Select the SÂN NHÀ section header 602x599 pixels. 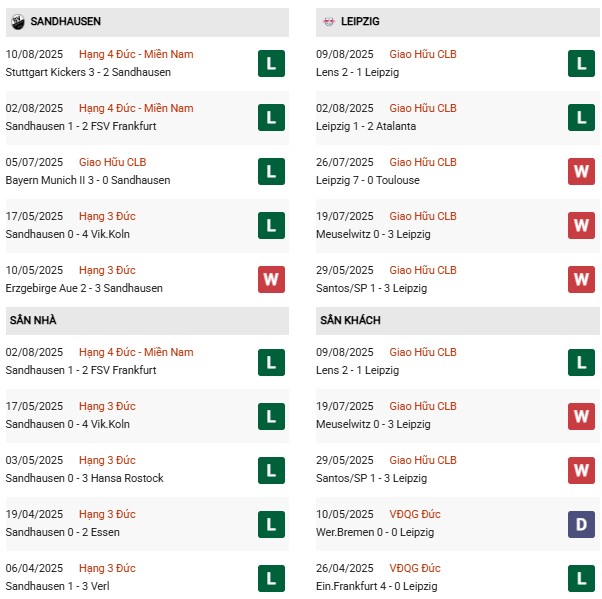click(x=32, y=320)
